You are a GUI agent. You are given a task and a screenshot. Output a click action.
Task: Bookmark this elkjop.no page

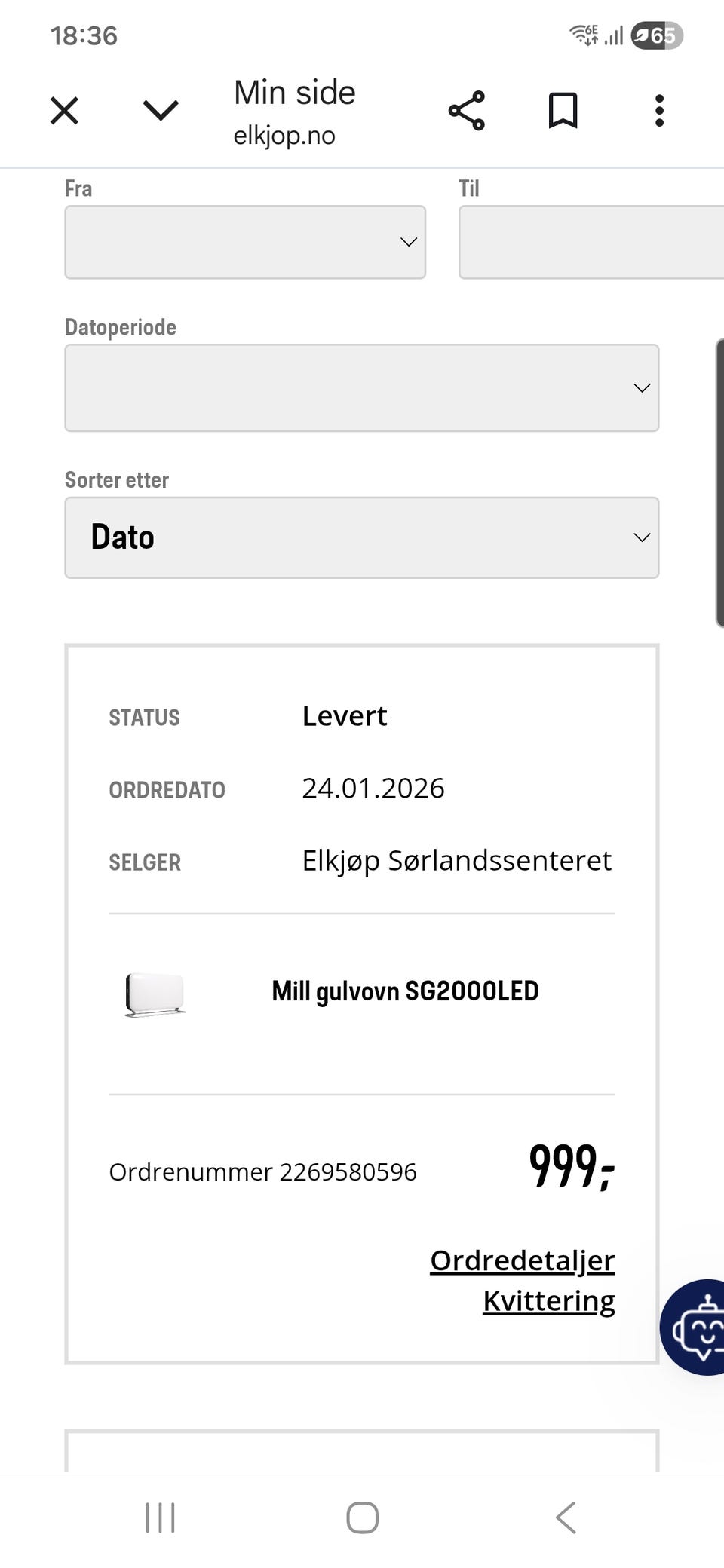click(563, 111)
